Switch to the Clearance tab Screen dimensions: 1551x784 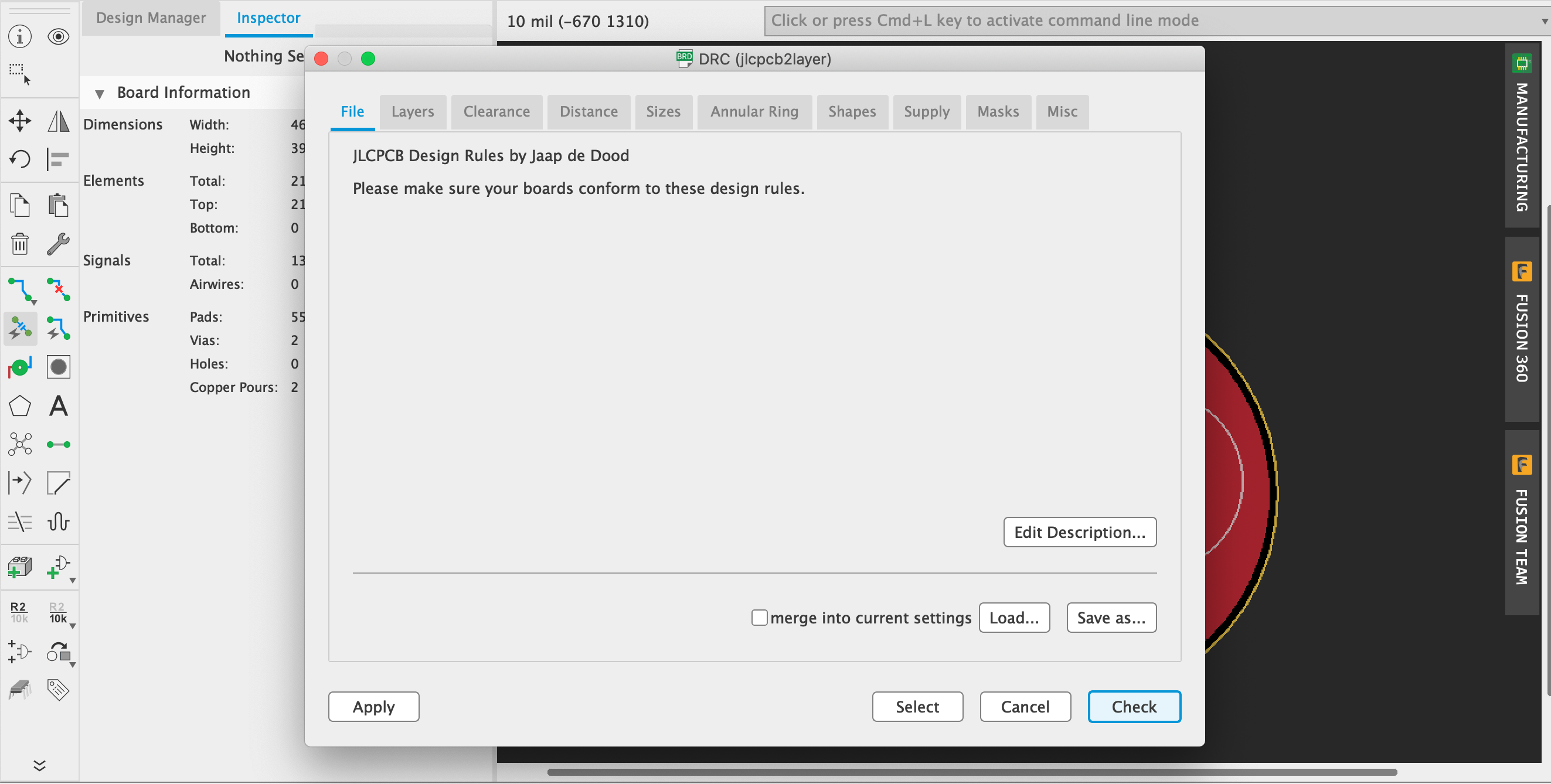tap(496, 111)
